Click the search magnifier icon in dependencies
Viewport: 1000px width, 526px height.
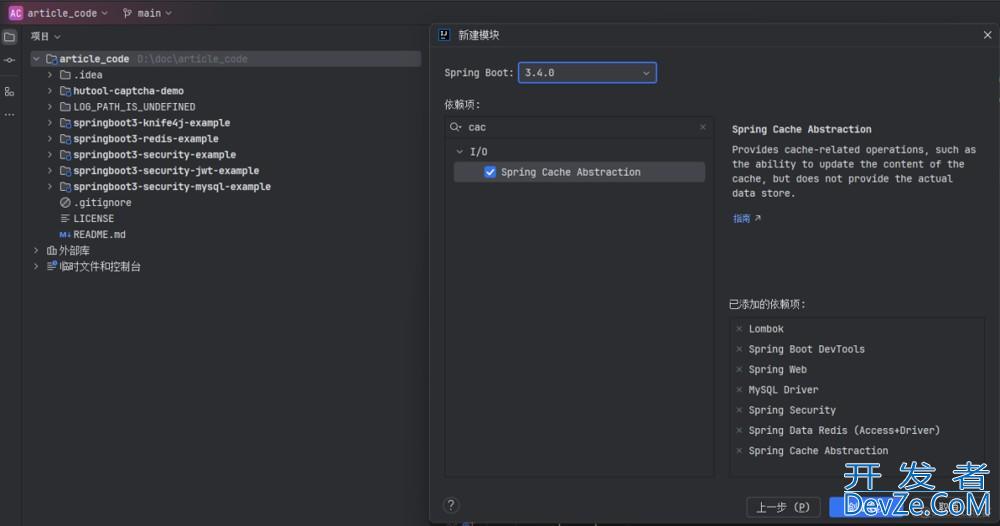(455, 127)
